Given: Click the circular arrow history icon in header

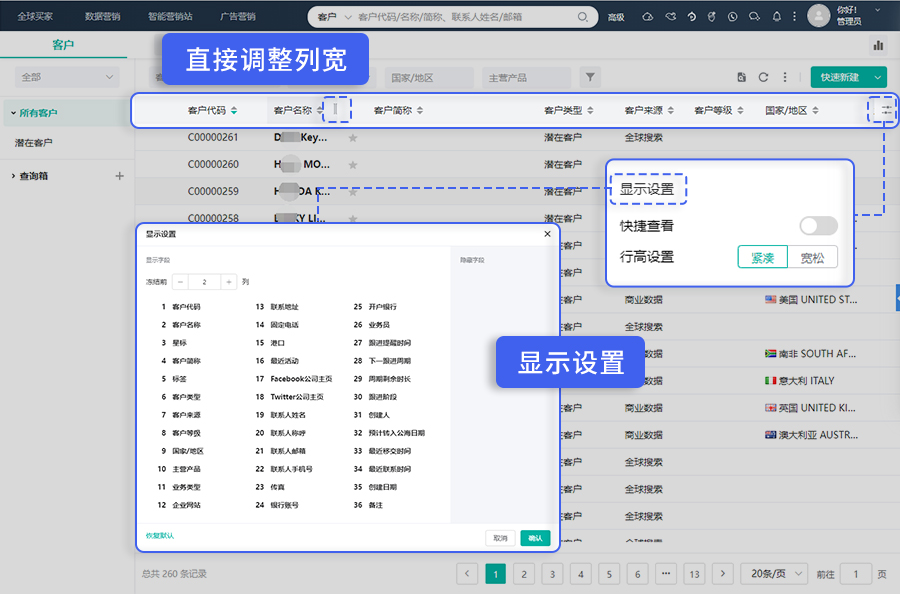Looking at the screenshot, I should point(692,17).
